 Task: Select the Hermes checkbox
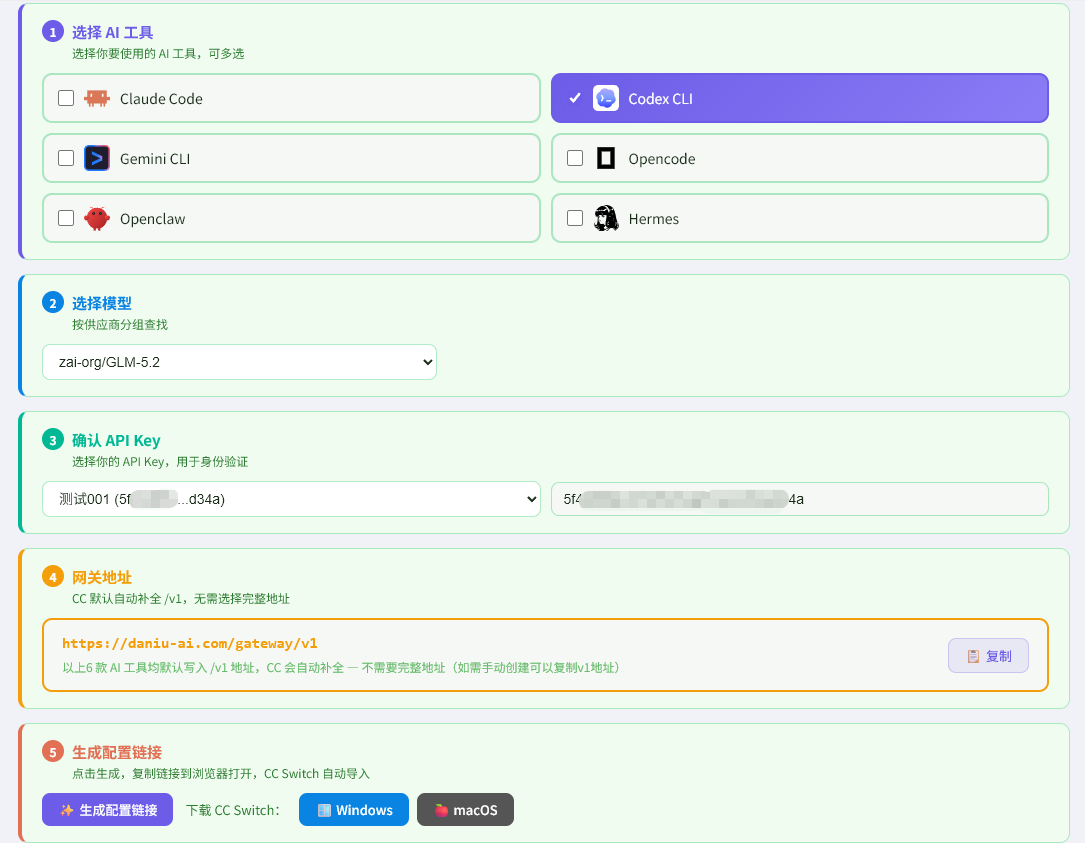tap(575, 219)
